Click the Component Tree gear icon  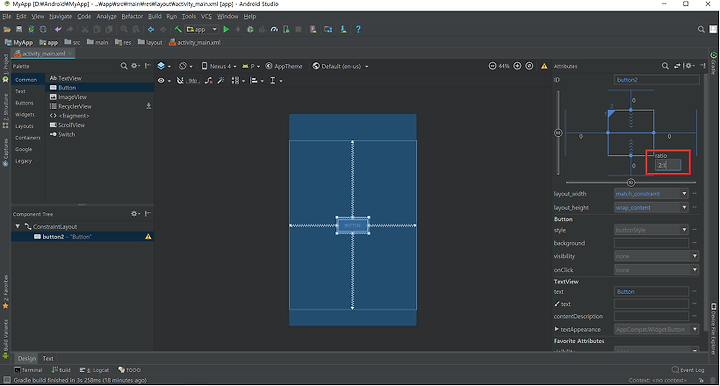(135, 214)
